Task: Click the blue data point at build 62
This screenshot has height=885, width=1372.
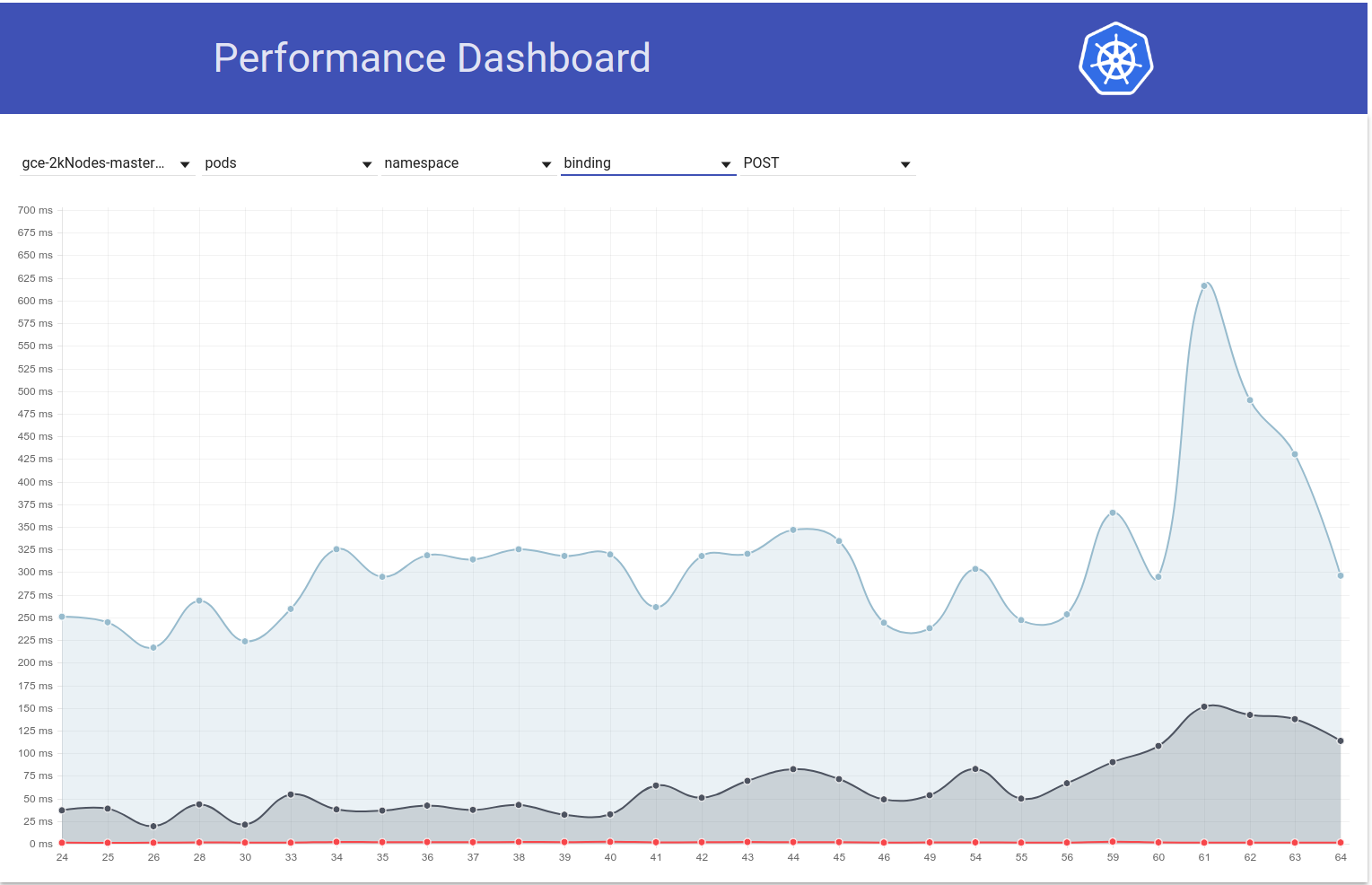Action: [1250, 400]
